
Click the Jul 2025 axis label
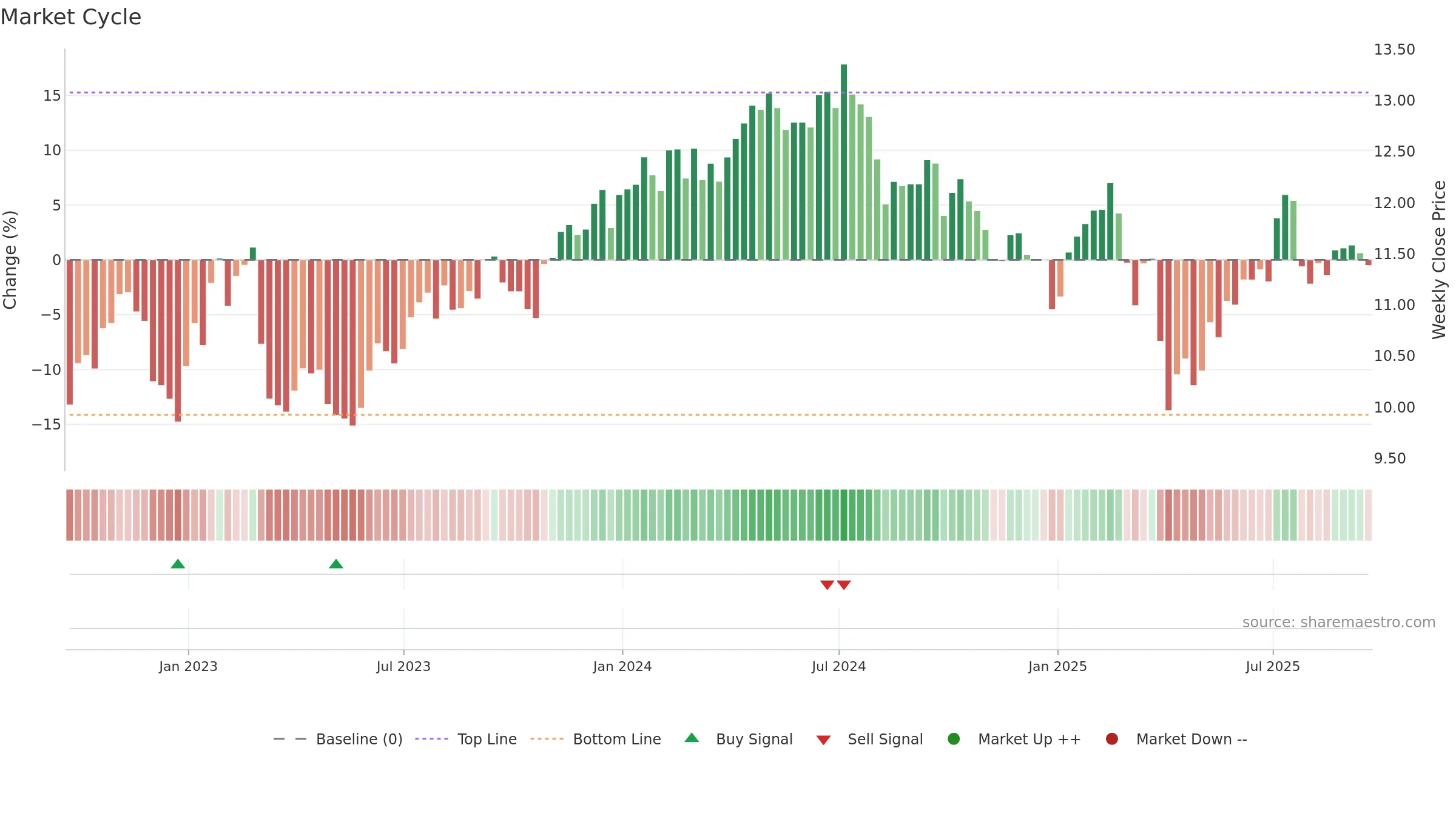1273,666
